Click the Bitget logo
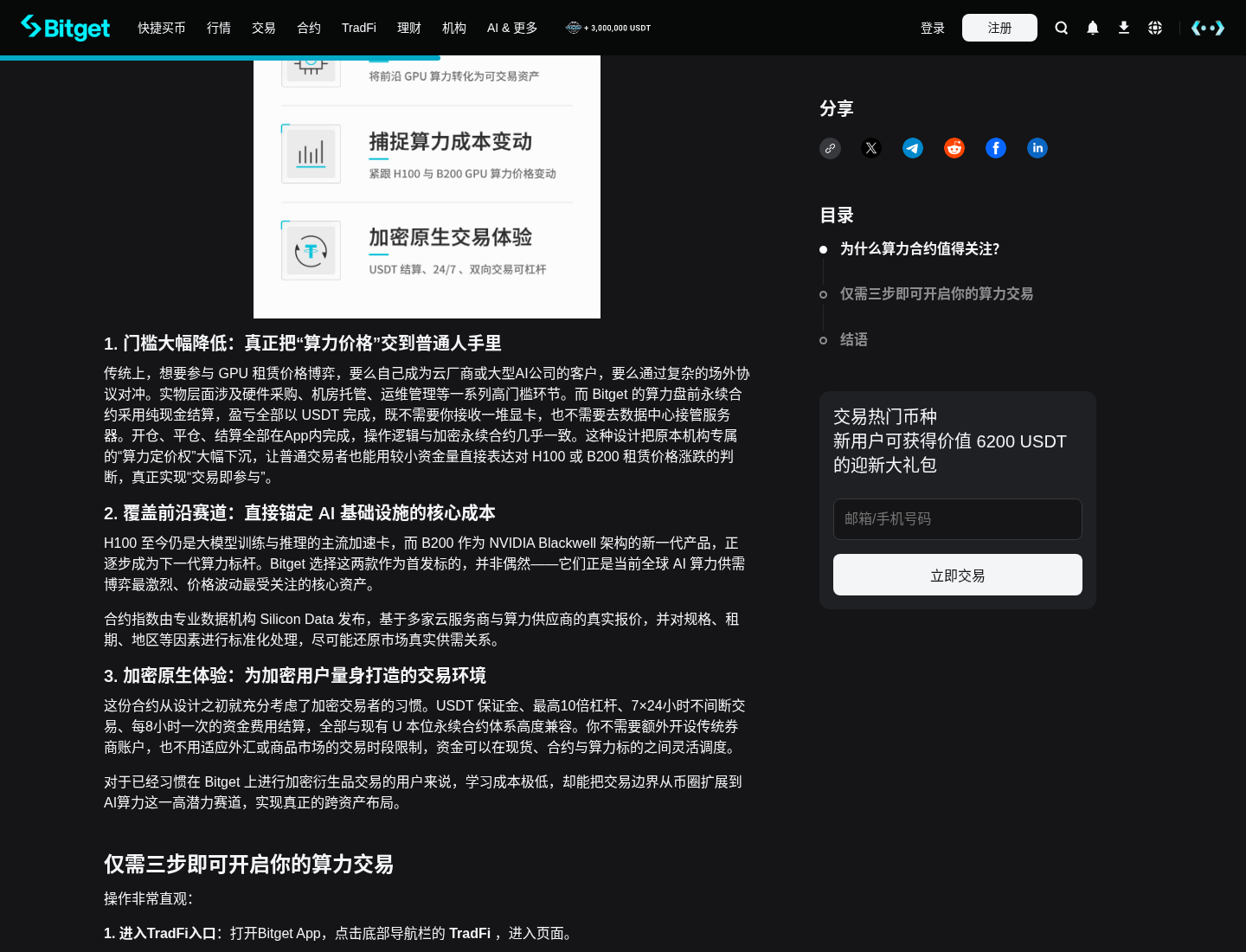Image resolution: width=1246 pixels, height=952 pixels. (65, 28)
